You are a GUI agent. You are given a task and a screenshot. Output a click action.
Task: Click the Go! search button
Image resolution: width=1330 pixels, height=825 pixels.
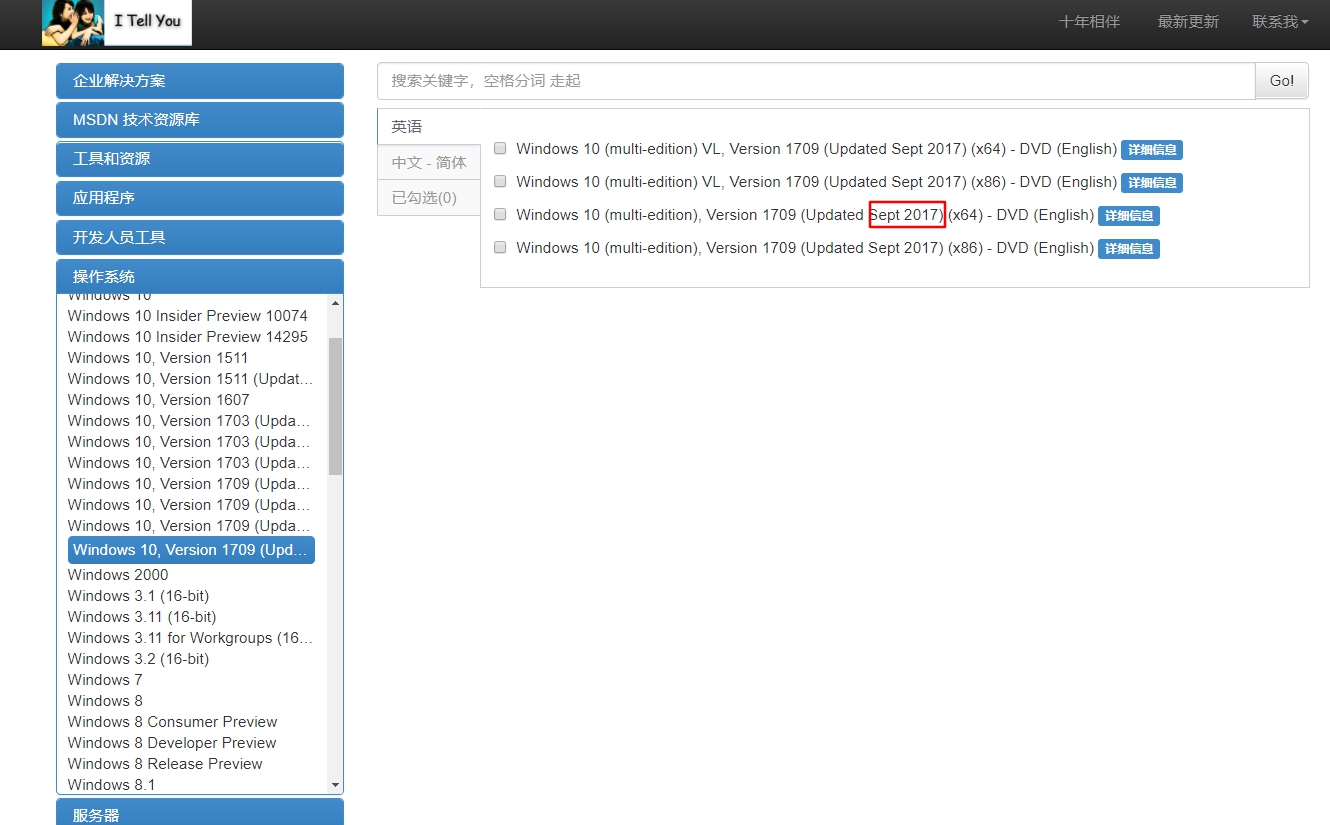click(1281, 81)
